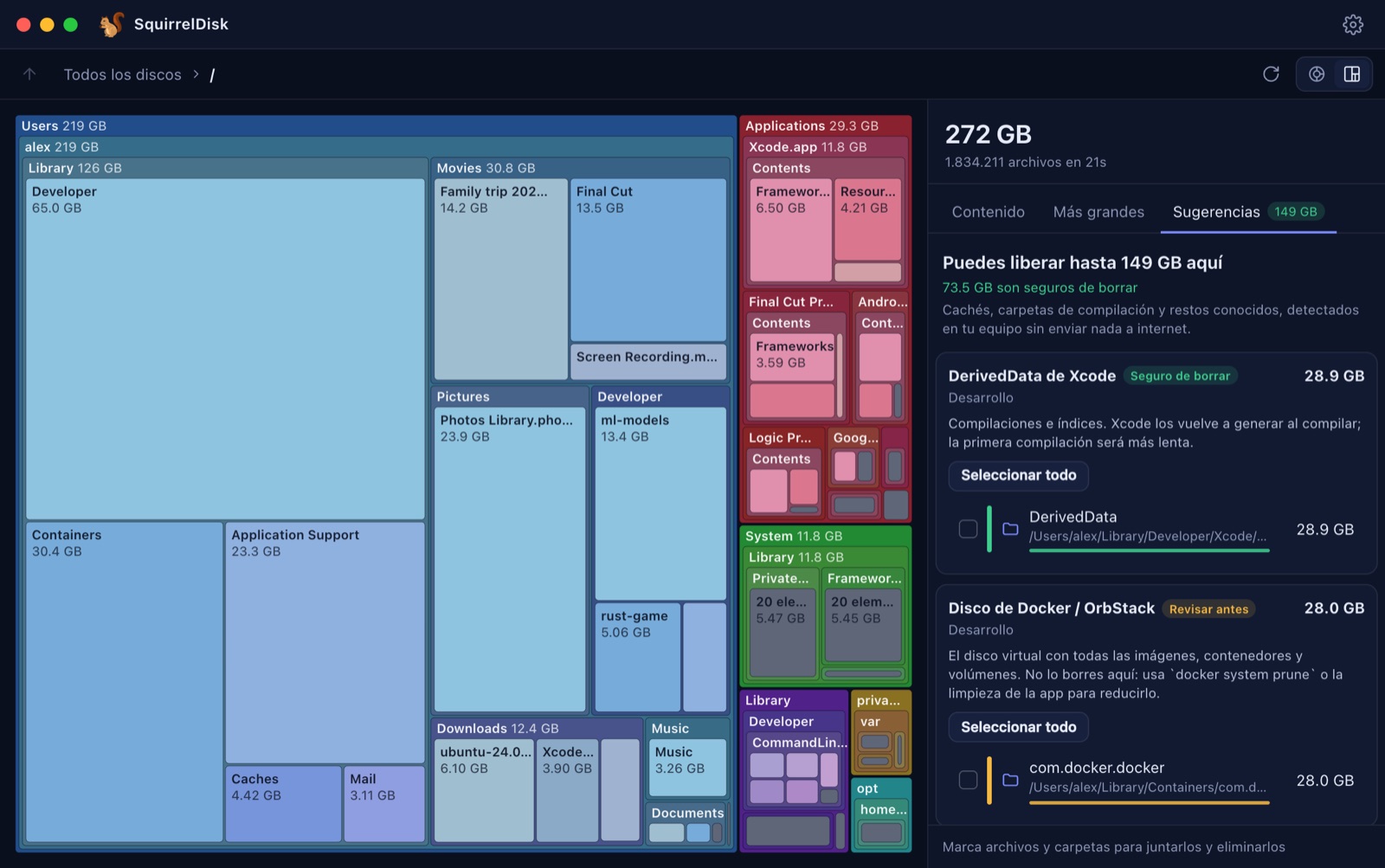This screenshot has width=1385, height=868.
Task: Select the Xcode... 3.90 GB download tile
Action: tap(567, 790)
